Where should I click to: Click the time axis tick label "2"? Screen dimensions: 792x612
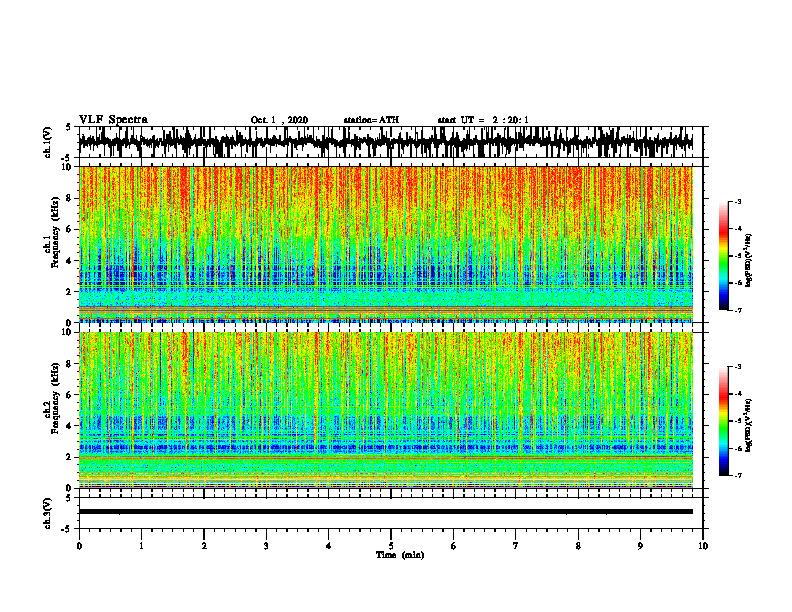[204, 546]
